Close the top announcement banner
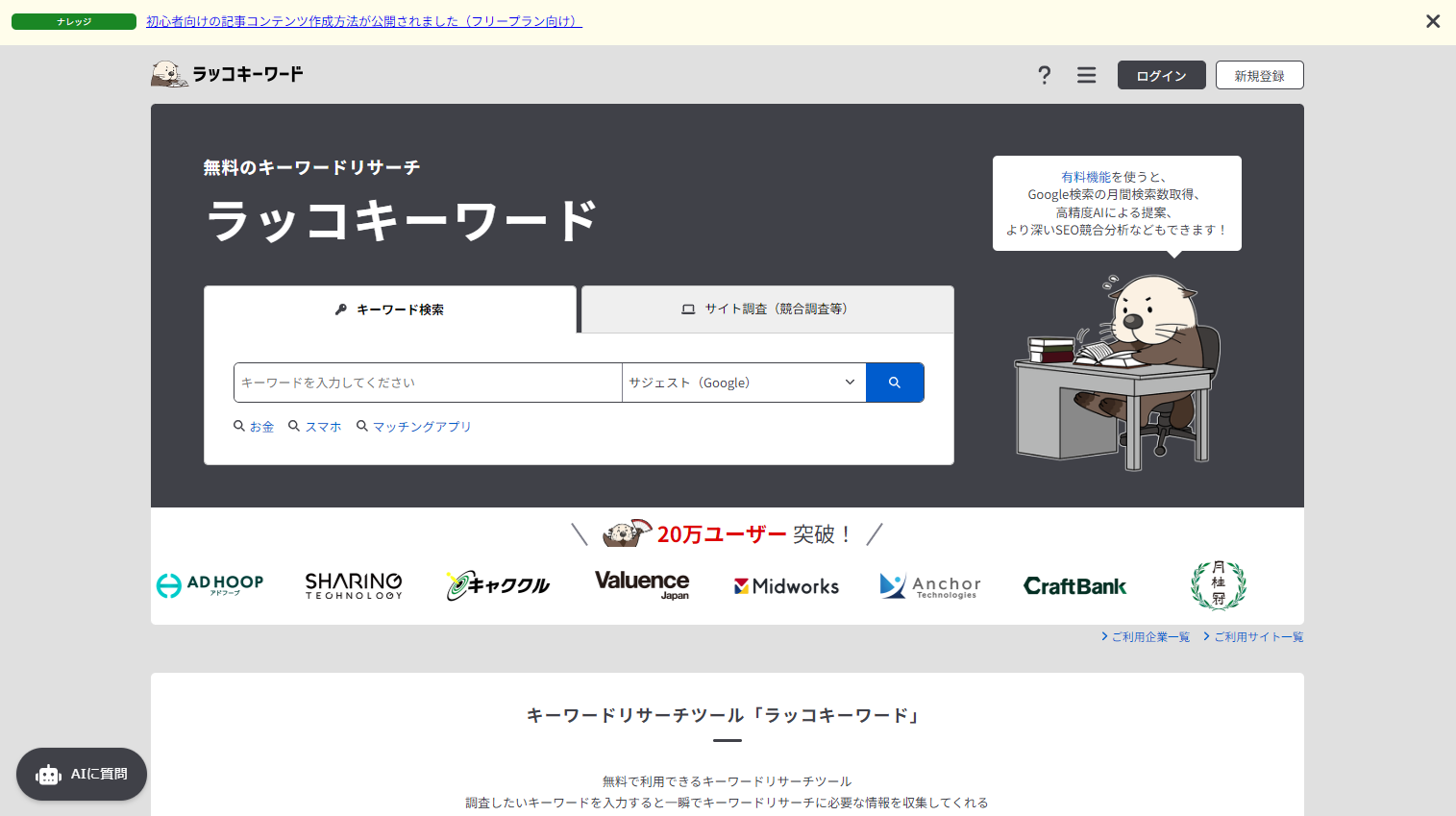 [x=1433, y=21]
